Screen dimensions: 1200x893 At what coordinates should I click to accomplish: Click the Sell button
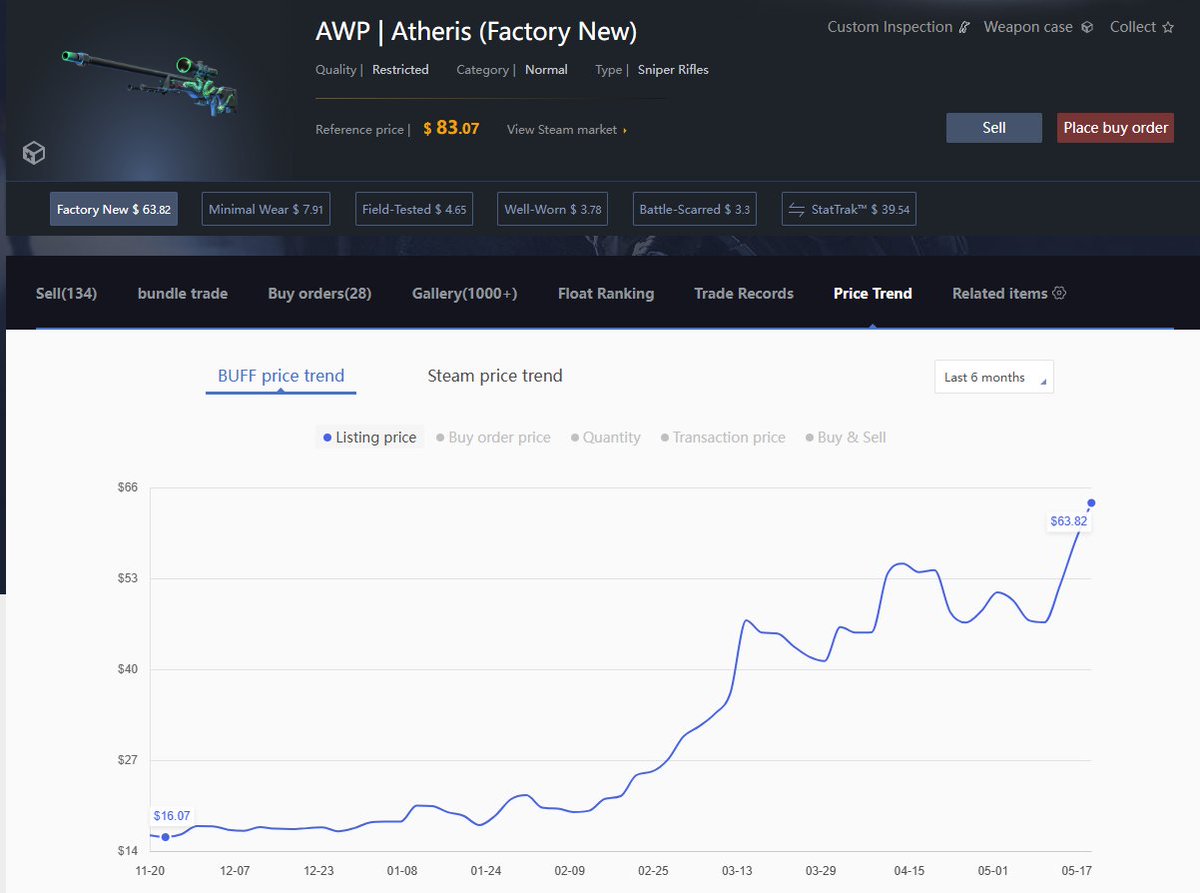click(x=994, y=128)
